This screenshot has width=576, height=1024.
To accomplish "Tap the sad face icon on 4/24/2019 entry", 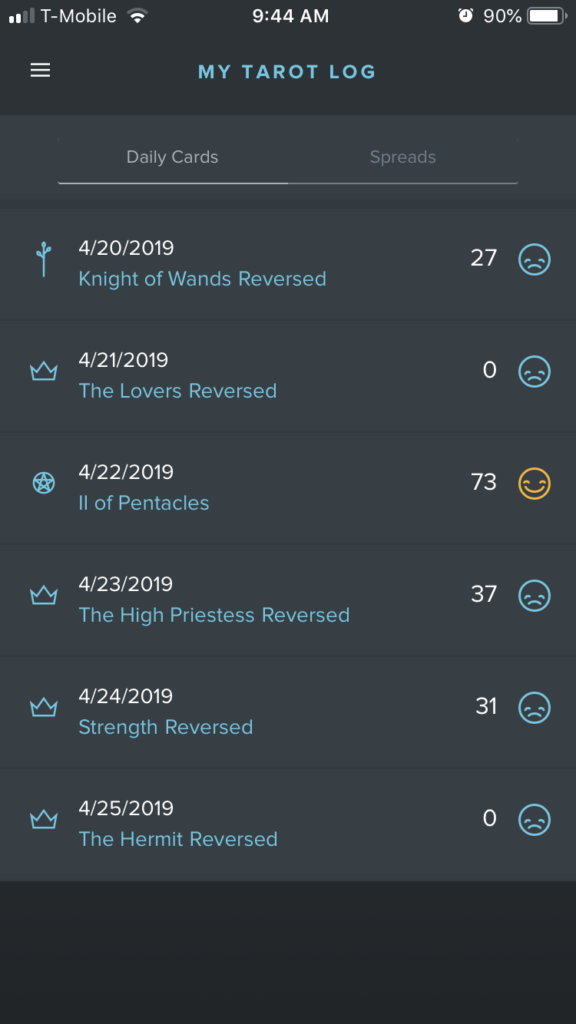I will click(534, 707).
